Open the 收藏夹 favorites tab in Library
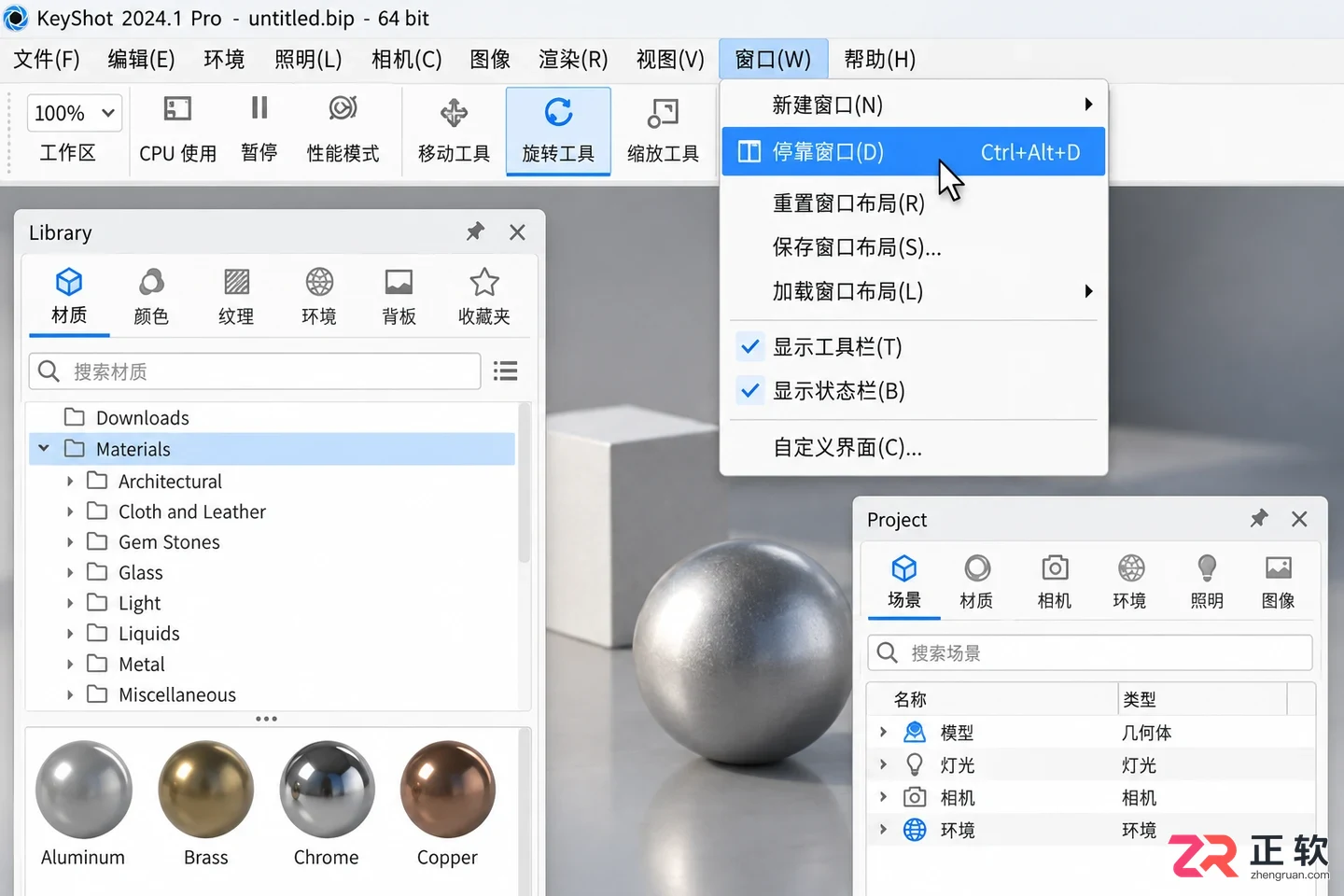 click(483, 297)
